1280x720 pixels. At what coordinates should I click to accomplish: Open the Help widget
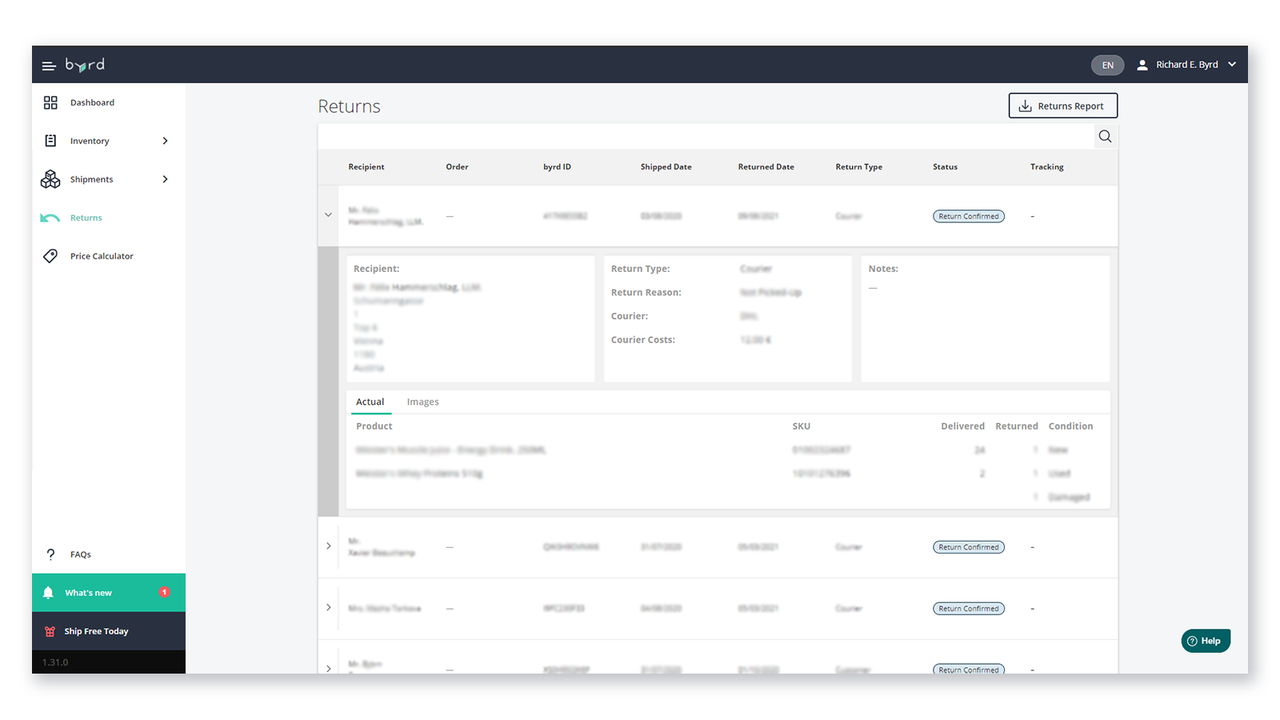point(1205,640)
